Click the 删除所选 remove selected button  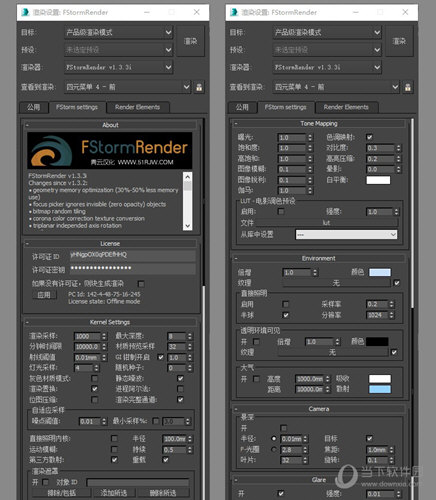[163, 493]
